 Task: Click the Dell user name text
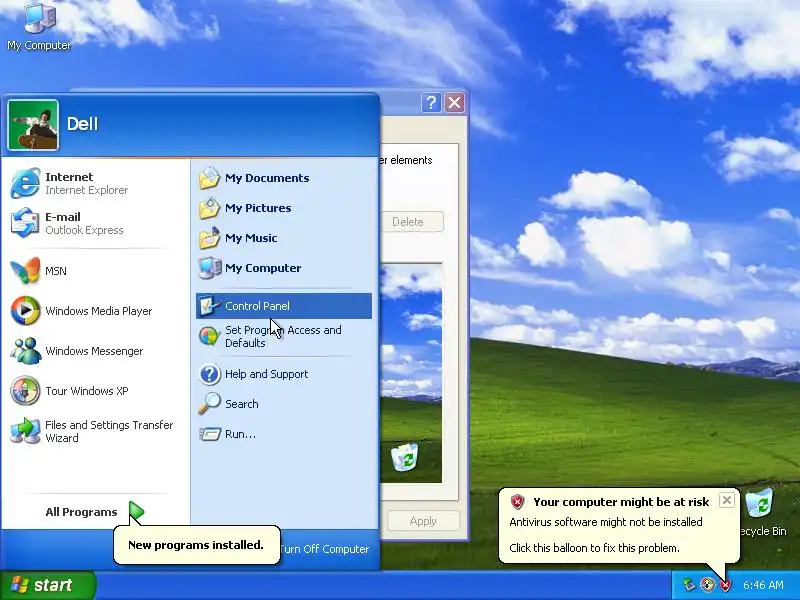click(82, 124)
